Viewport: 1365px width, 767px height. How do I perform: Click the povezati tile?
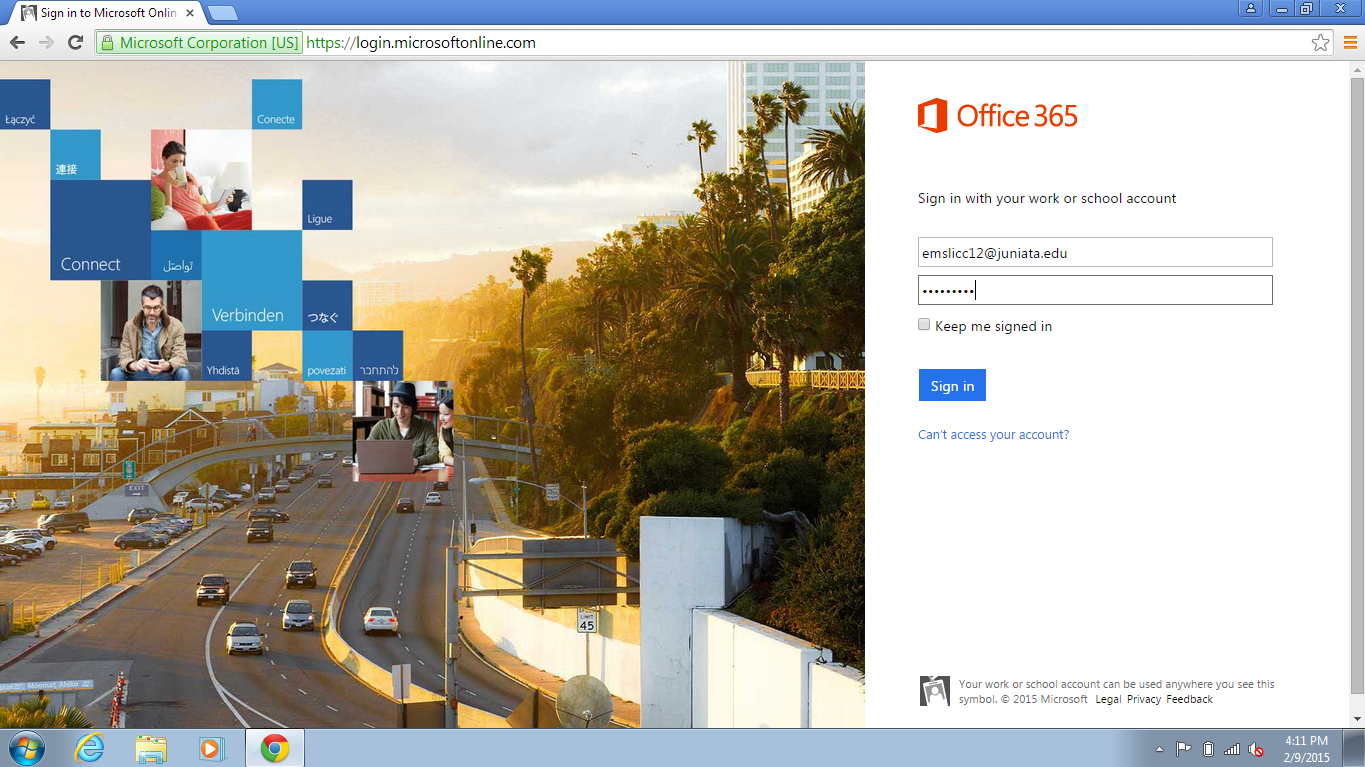(327, 355)
